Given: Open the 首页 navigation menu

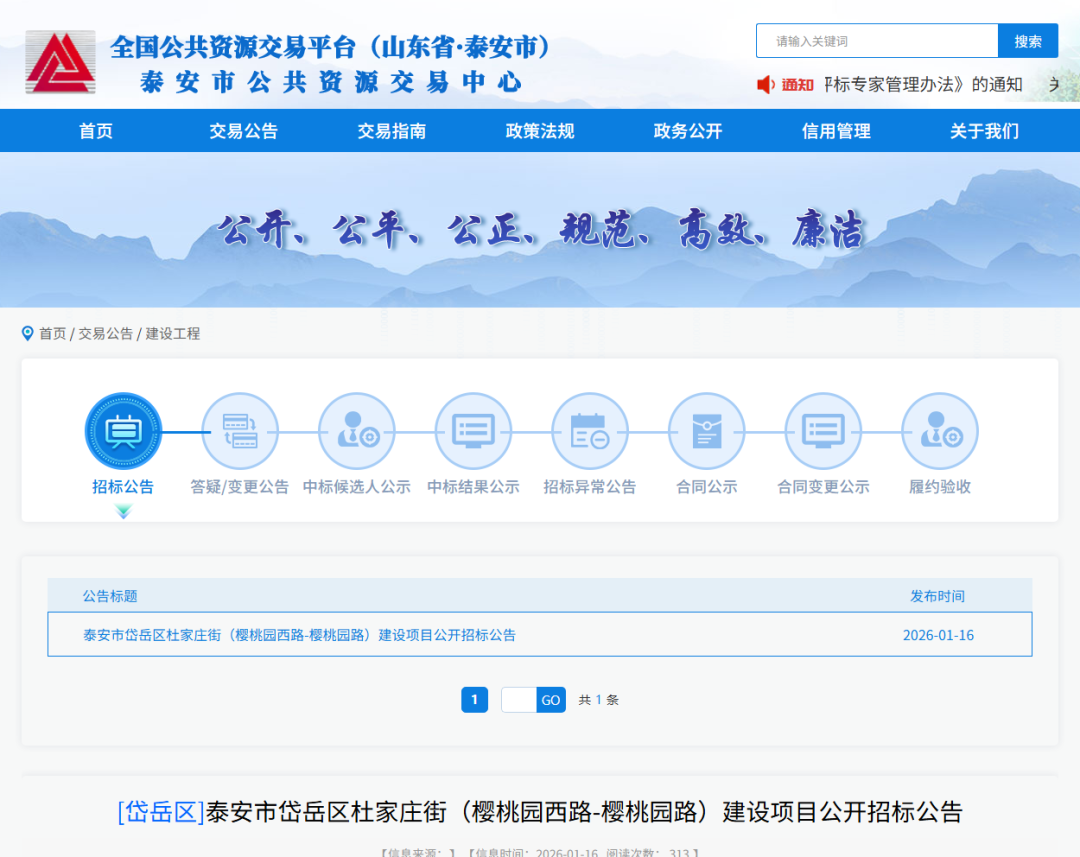Looking at the screenshot, I should [x=96, y=131].
